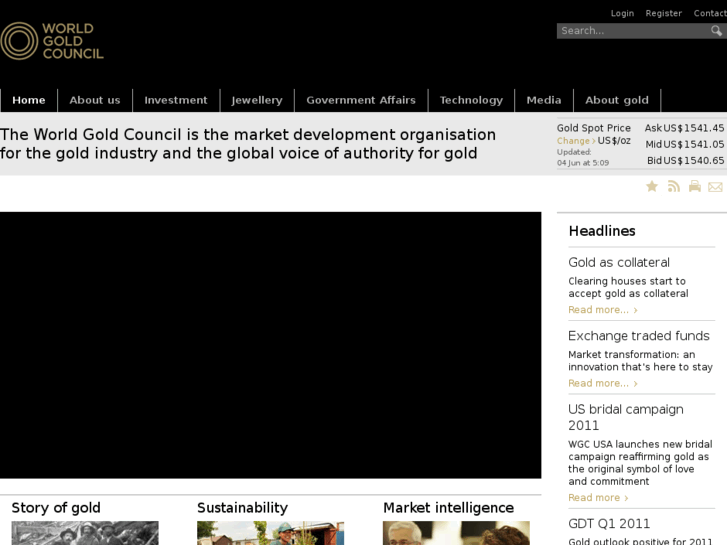This screenshot has width=727, height=545.
Task: Click the Story of gold thumbnail image
Action: tap(85, 533)
